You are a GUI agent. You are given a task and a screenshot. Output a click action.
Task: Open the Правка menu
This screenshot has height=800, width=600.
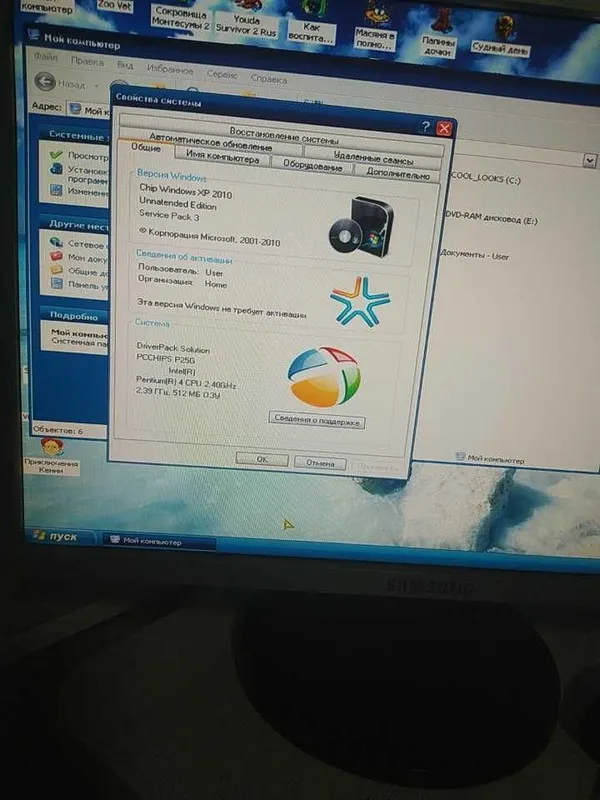pos(87,61)
